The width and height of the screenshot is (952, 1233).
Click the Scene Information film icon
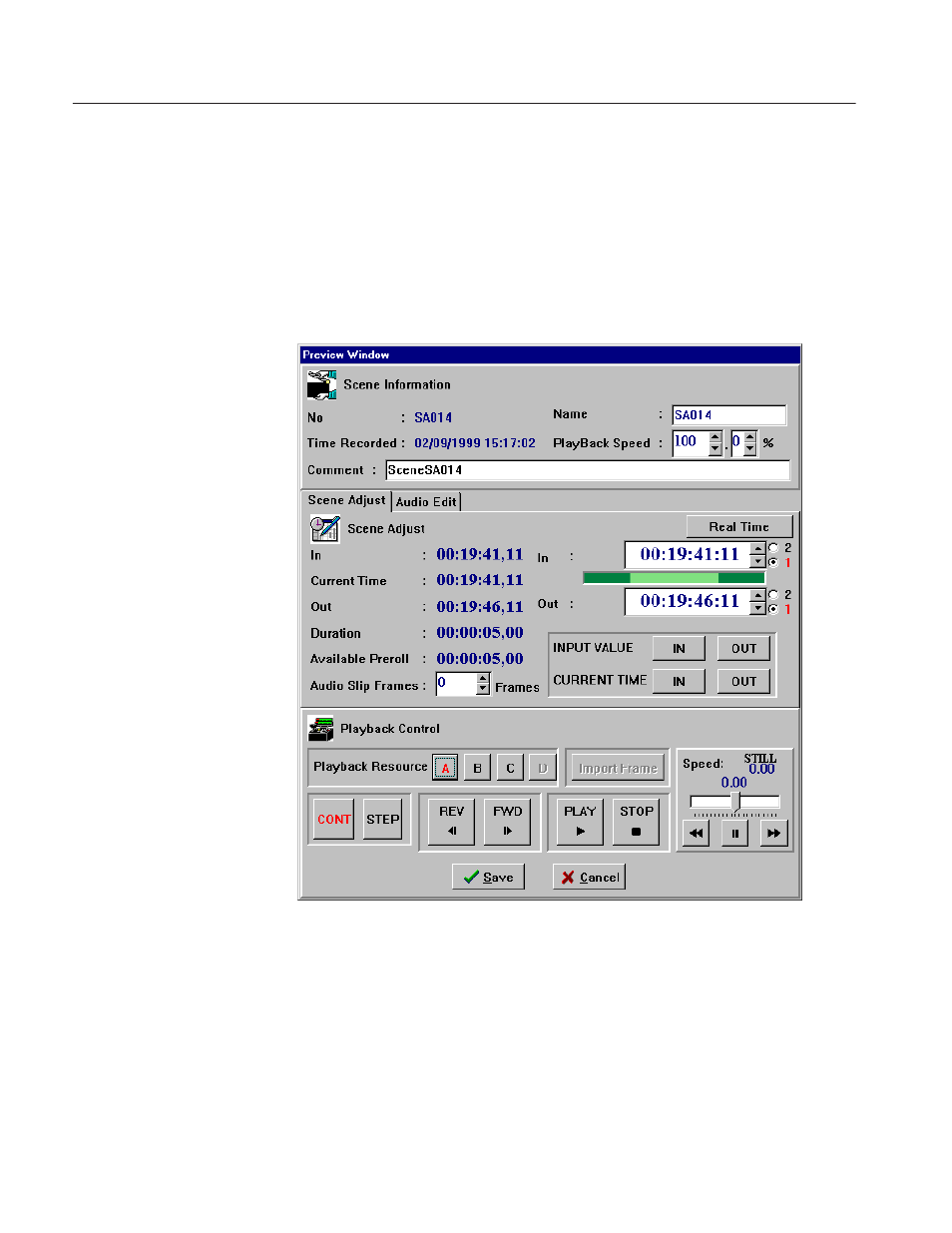point(321,384)
